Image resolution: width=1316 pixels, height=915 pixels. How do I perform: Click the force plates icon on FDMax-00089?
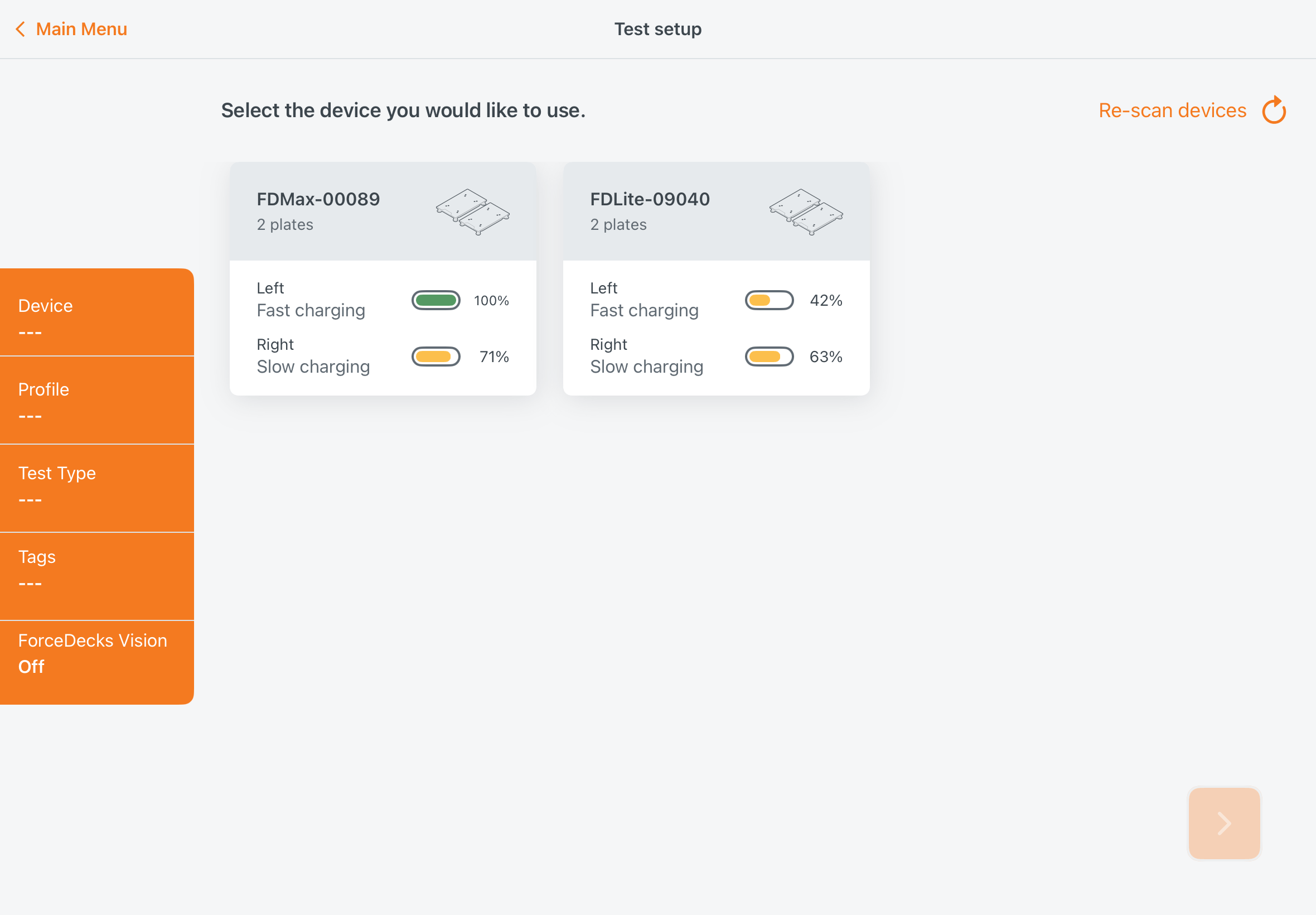pos(473,211)
